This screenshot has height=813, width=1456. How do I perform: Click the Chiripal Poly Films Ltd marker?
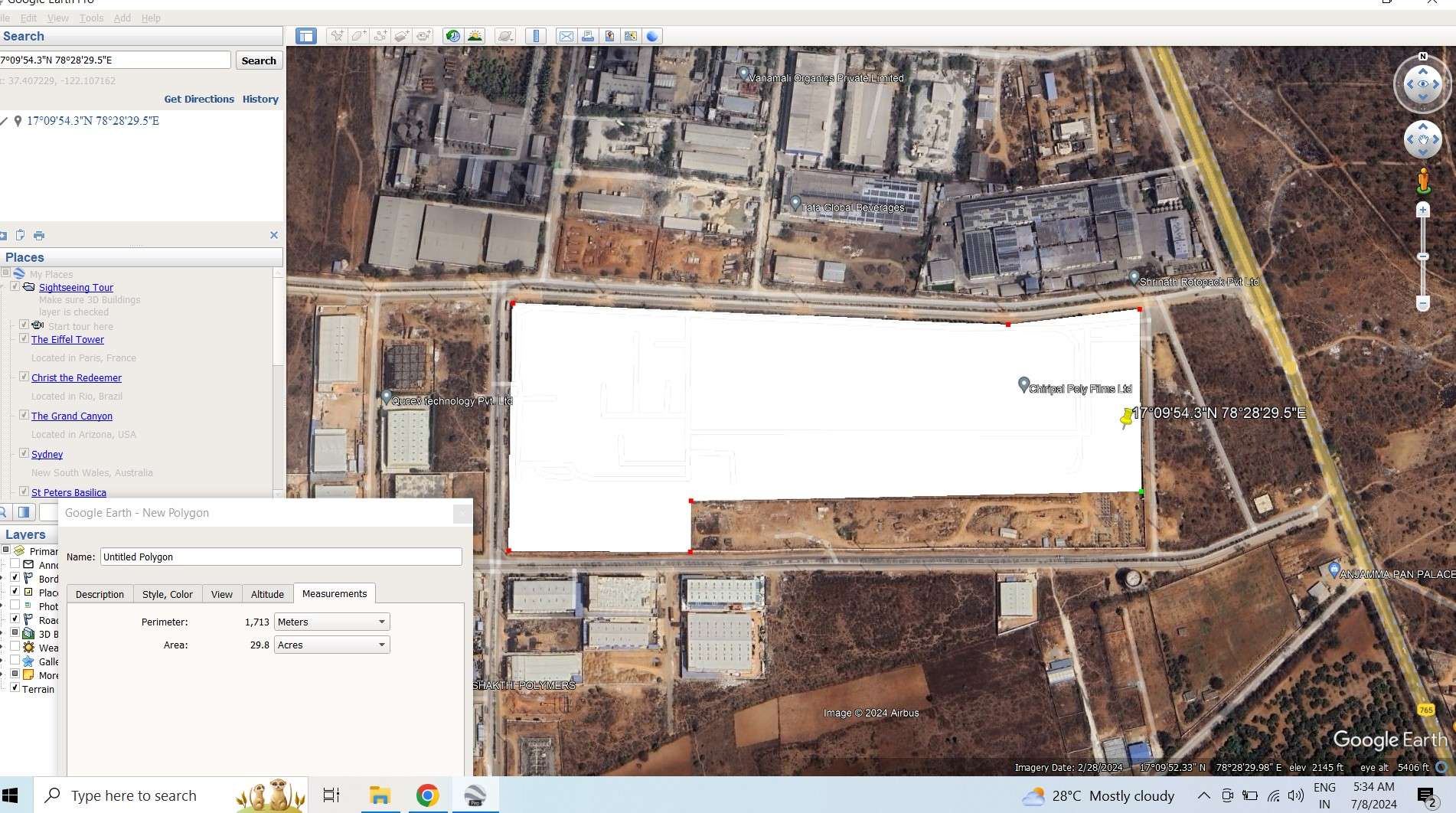pos(1023,384)
